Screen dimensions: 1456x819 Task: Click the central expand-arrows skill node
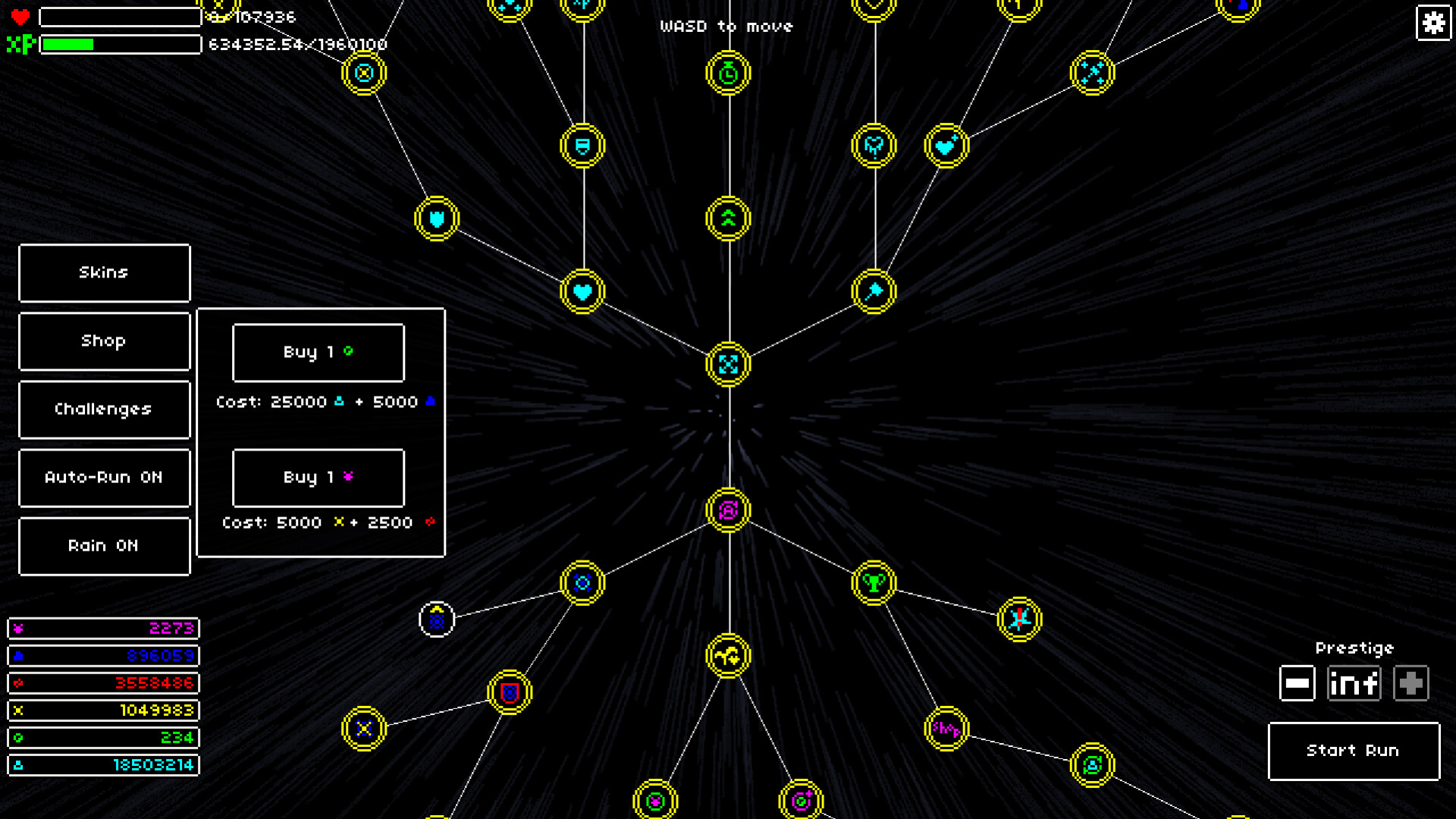[x=727, y=365]
